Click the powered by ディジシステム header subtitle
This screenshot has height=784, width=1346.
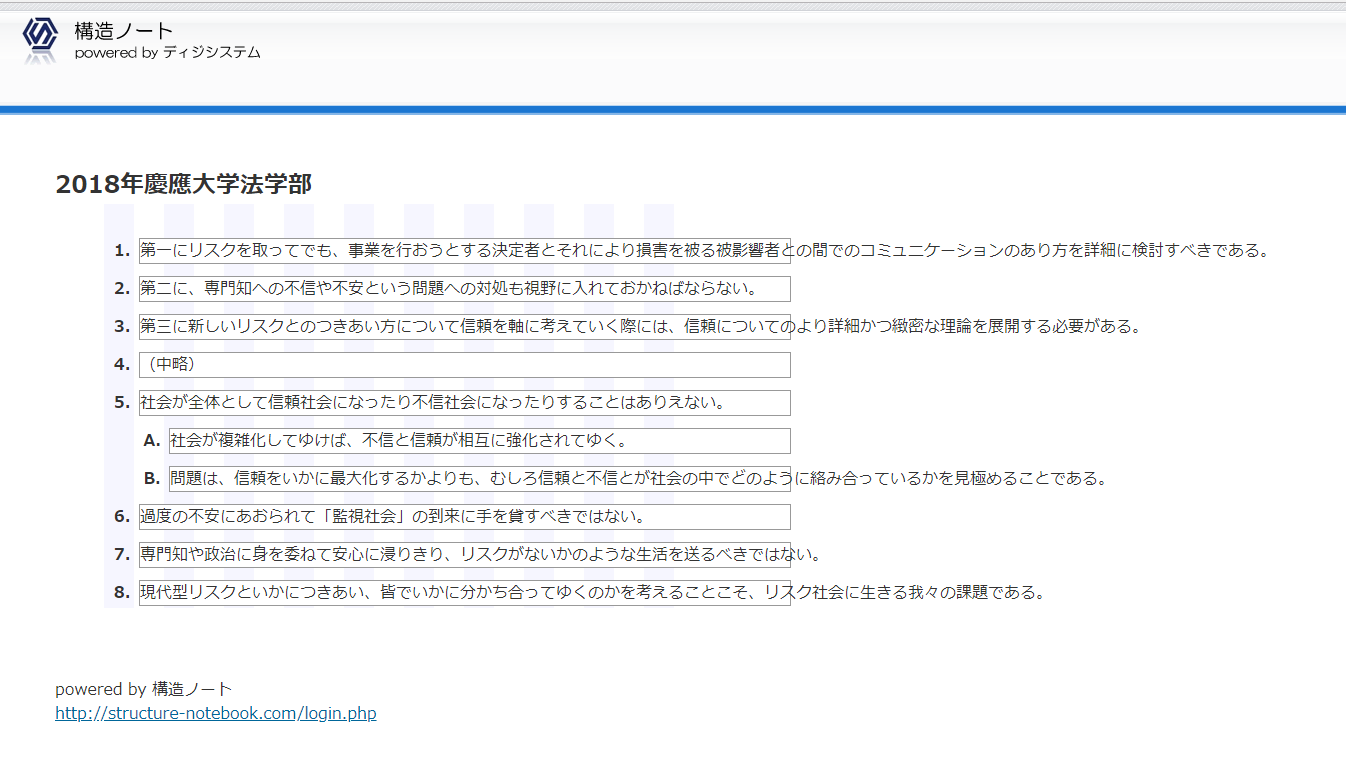pos(167,53)
